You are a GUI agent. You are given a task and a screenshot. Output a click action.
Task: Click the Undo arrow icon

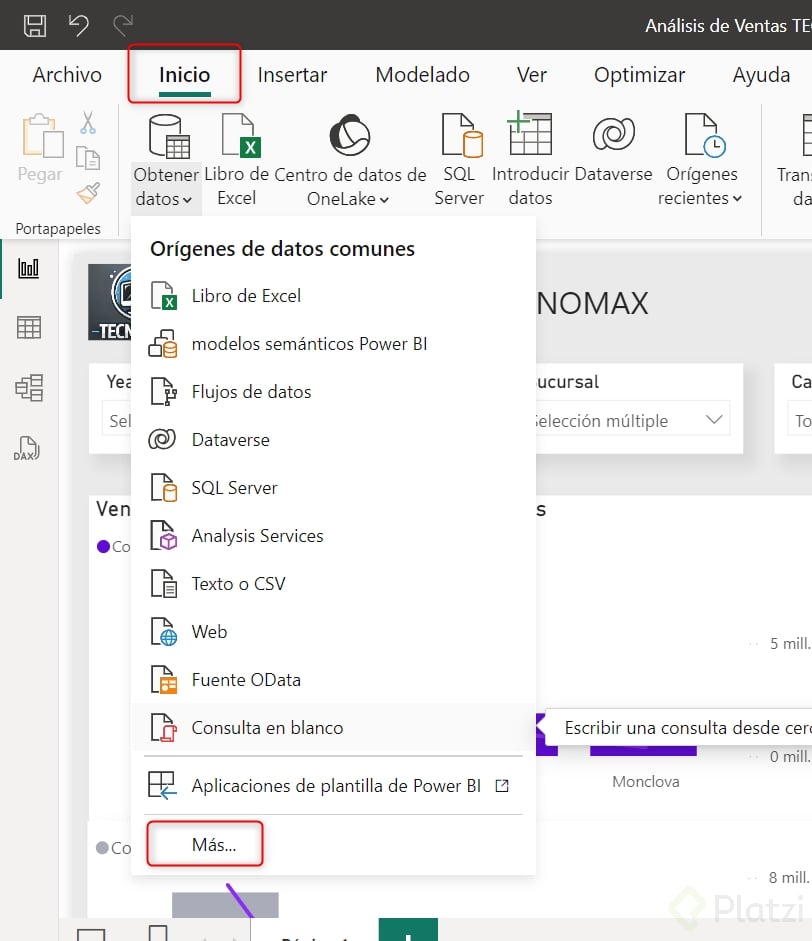(x=79, y=25)
